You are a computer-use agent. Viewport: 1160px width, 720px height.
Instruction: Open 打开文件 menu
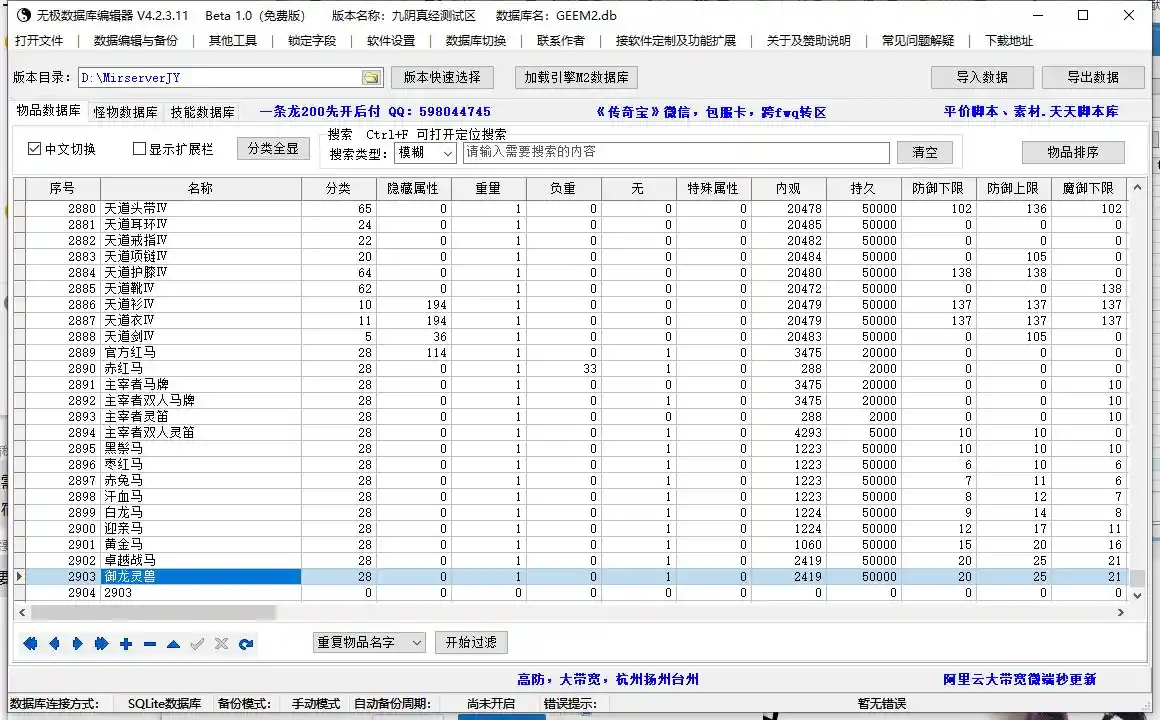tap(39, 41)
